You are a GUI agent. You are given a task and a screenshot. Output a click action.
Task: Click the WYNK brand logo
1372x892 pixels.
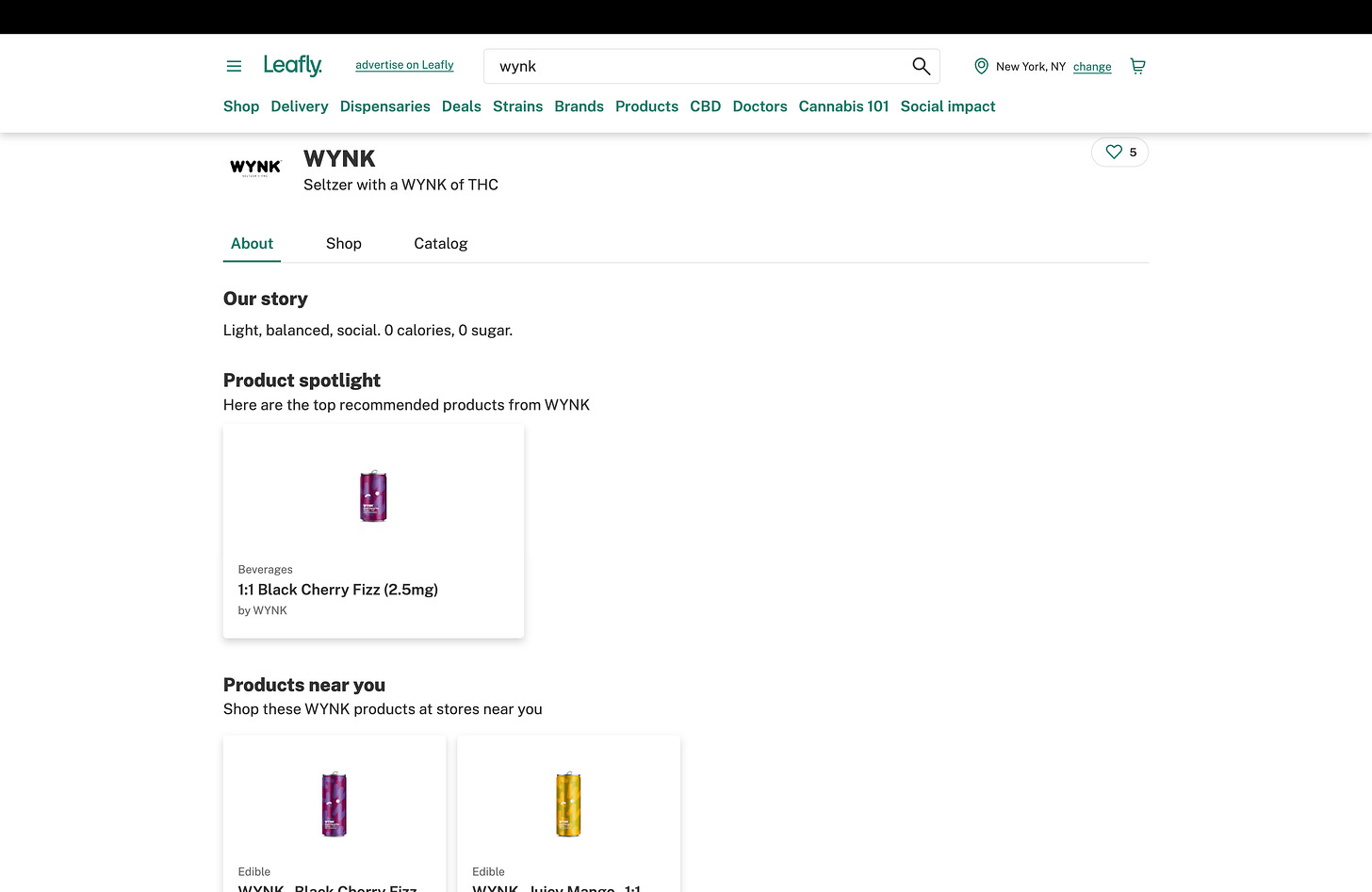(x=255, y=168)
